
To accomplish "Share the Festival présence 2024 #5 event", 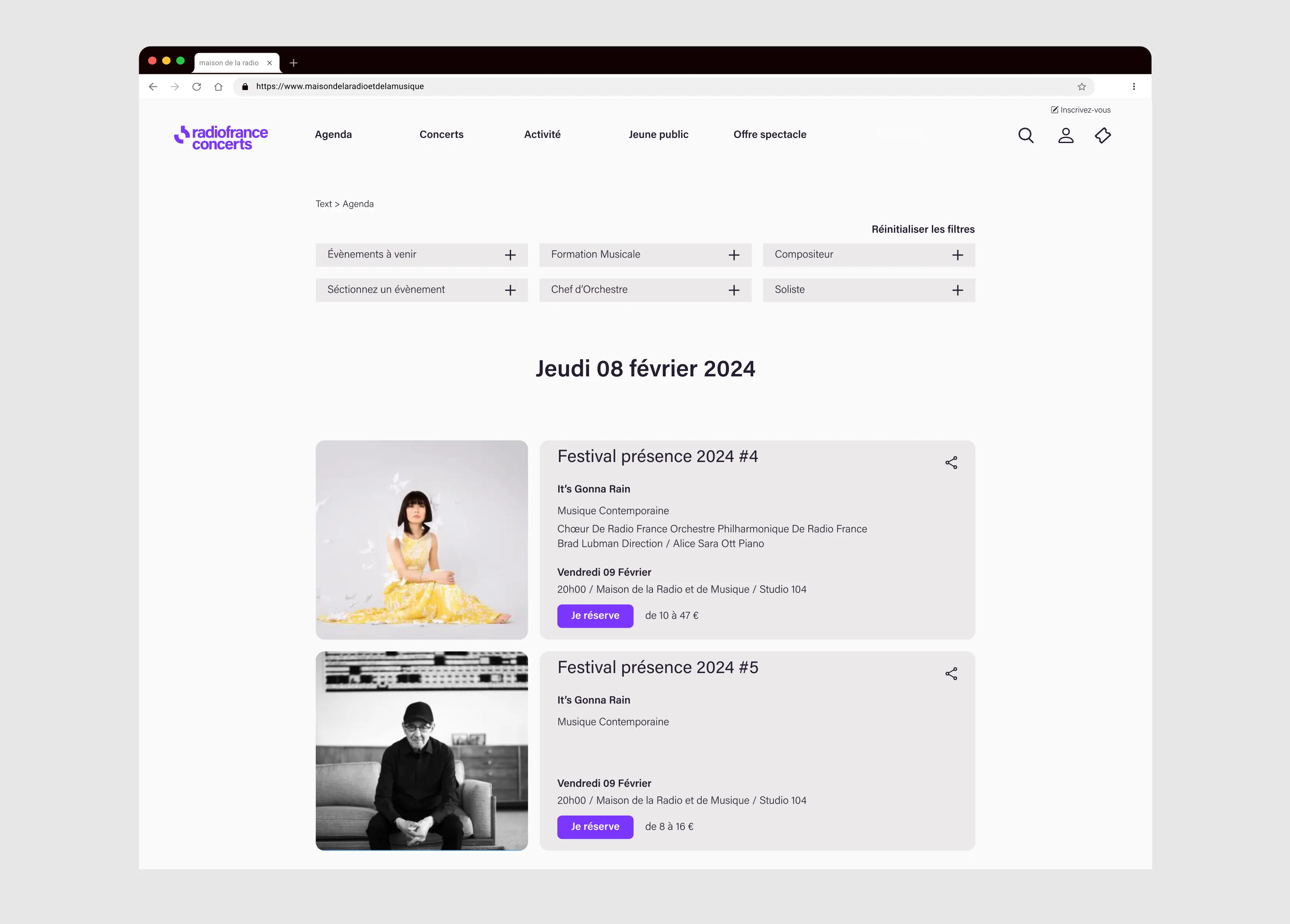I will coord(951,674).
